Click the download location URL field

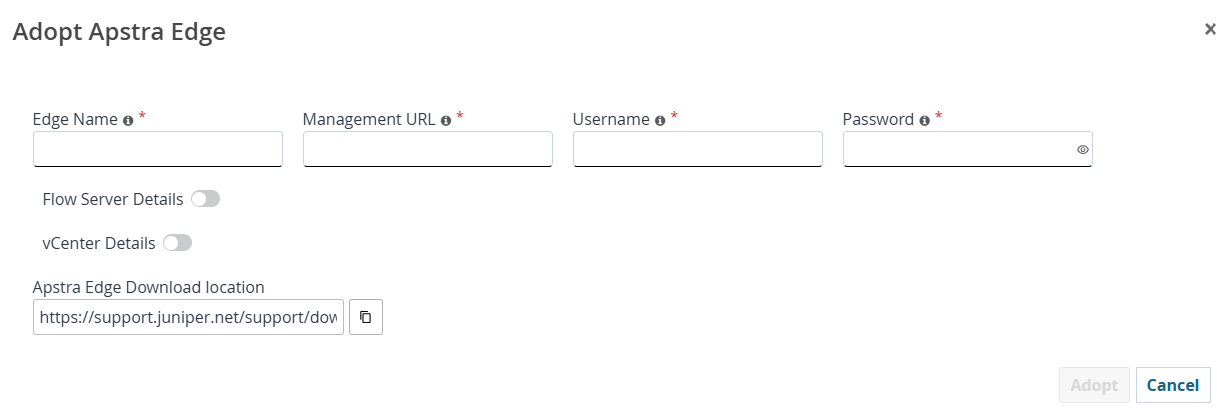pos(188,317)
